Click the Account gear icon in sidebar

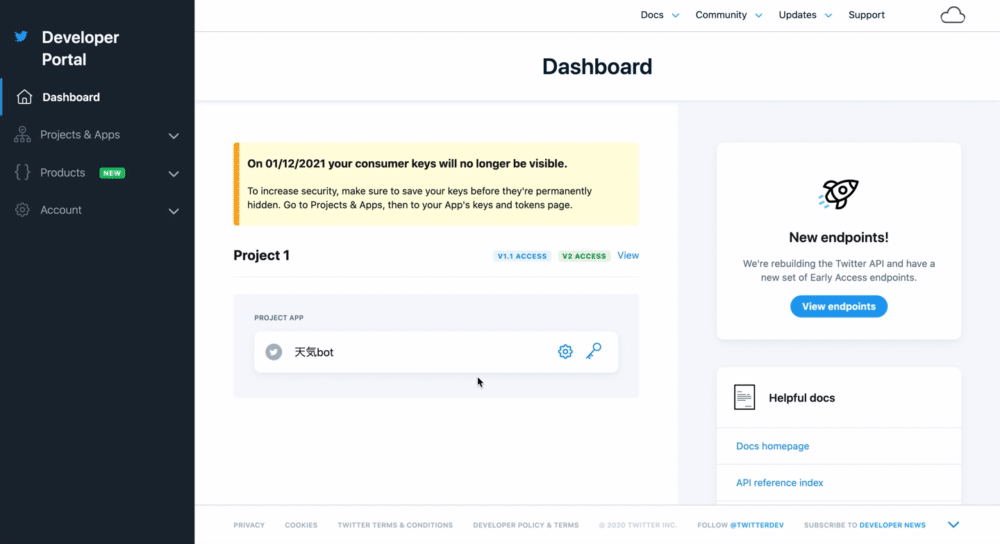tap(22, 210)
